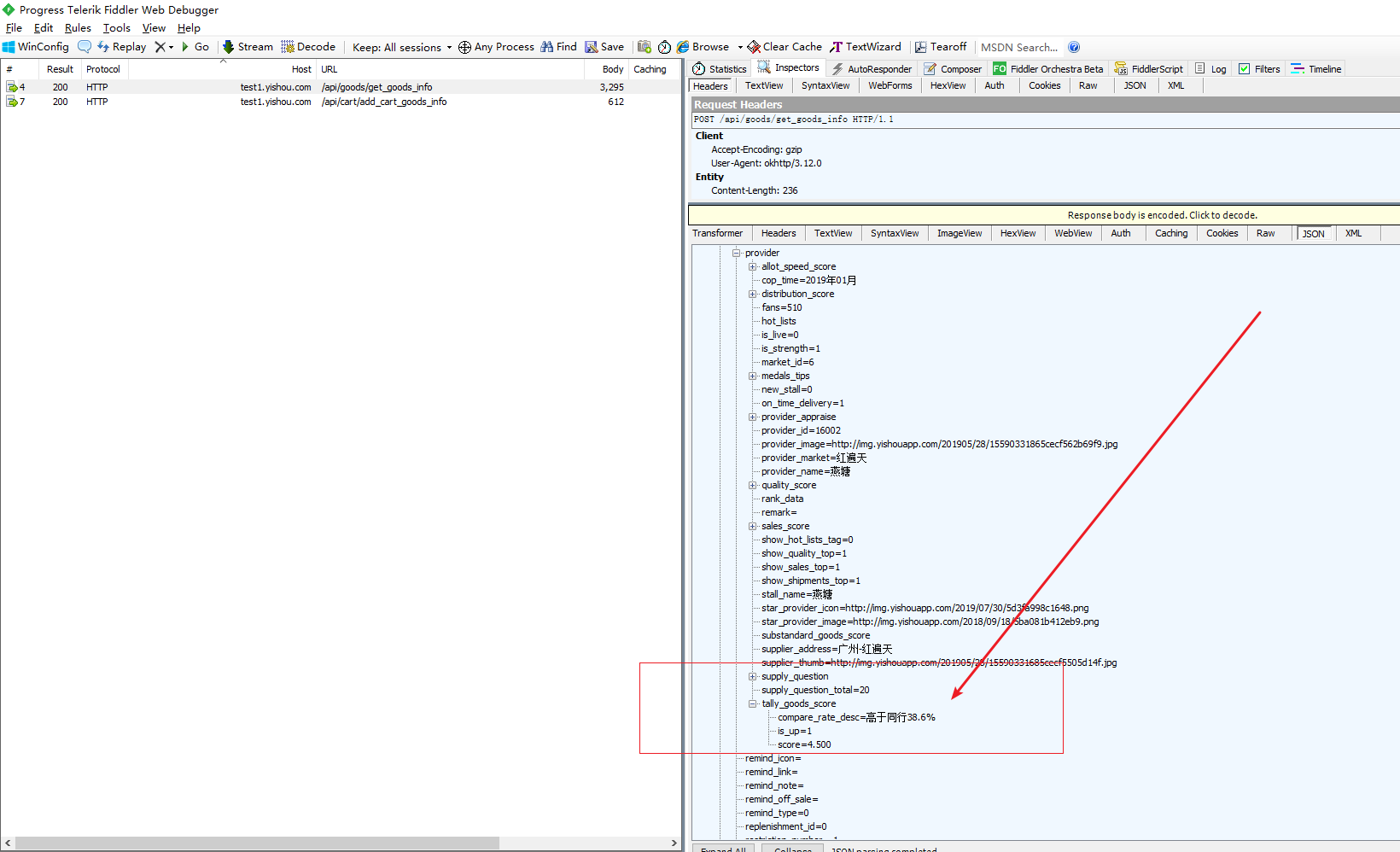Collapse the tally_goods_score node

coord(753,703)
